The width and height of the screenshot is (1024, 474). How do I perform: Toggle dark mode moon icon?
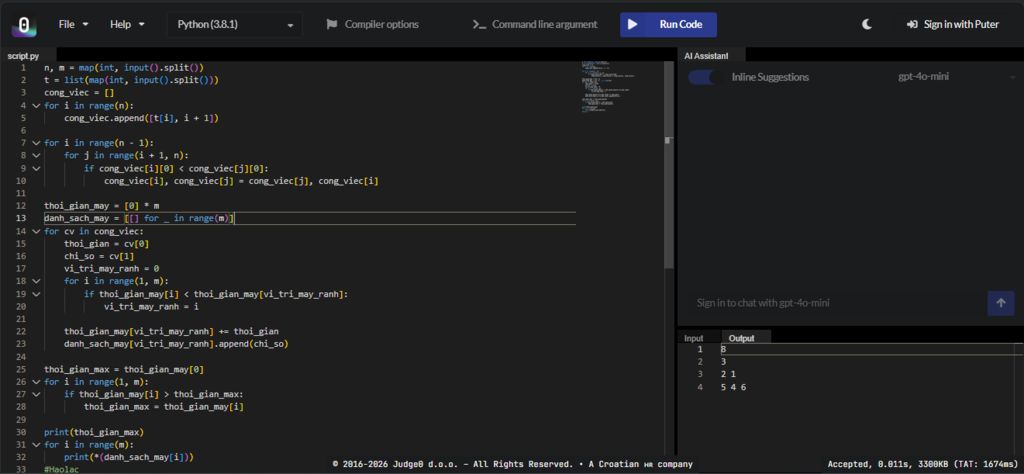coord(867,24)
